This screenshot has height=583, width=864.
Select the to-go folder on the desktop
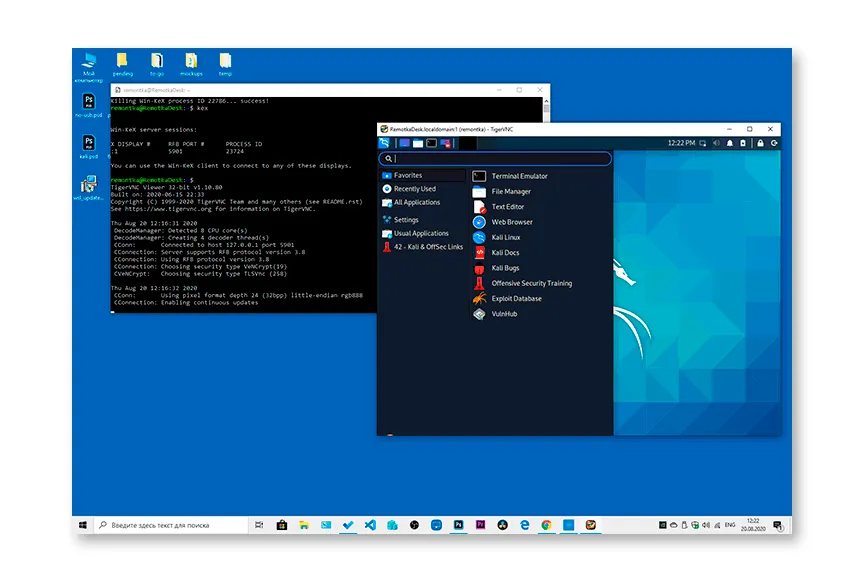click(157, 64)
